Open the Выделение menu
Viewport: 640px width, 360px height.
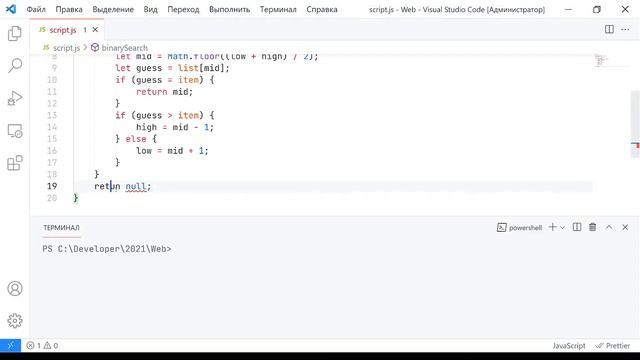[x=113, y=9]
